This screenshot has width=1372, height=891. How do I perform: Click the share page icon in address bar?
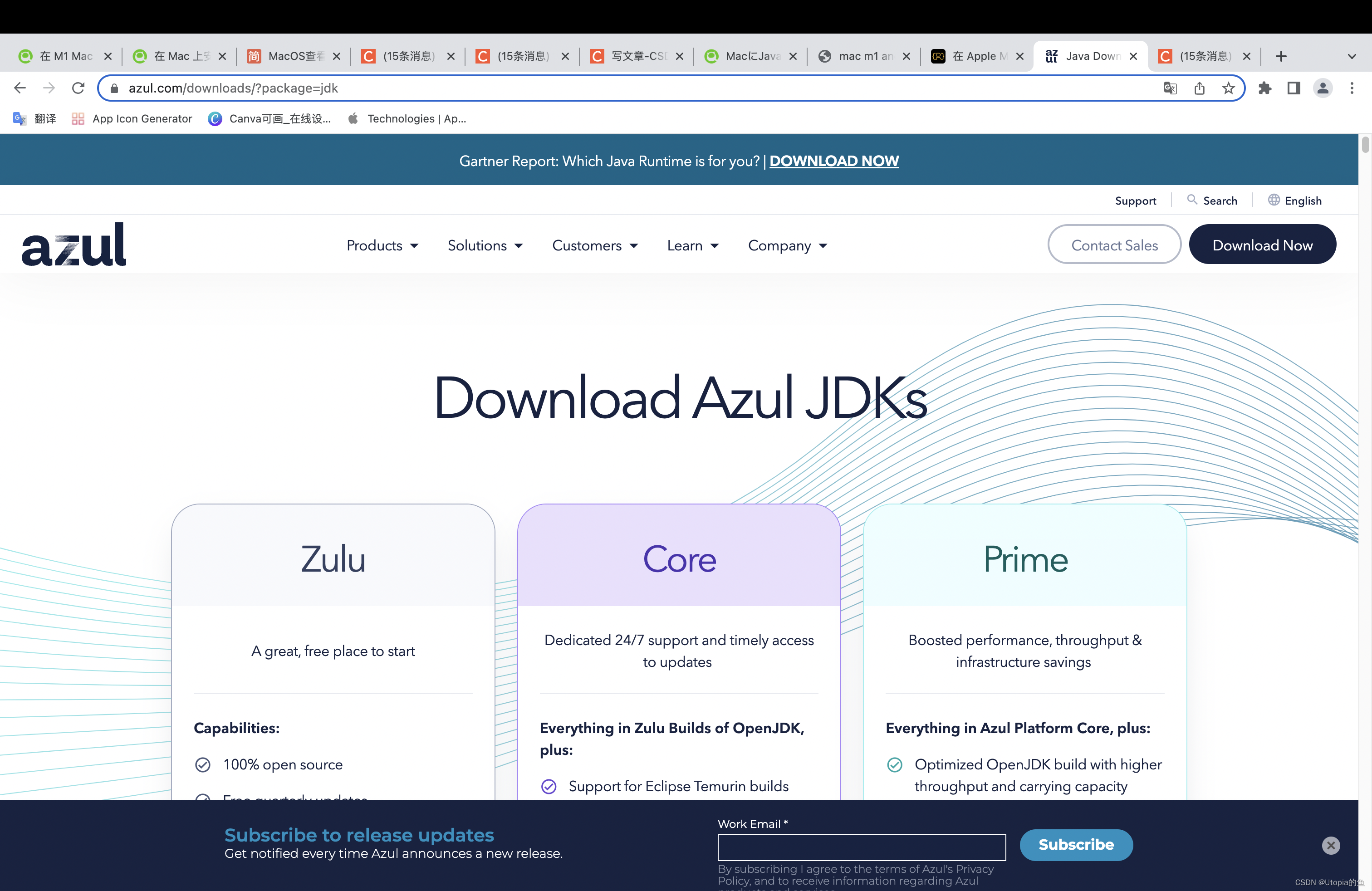1200,88
